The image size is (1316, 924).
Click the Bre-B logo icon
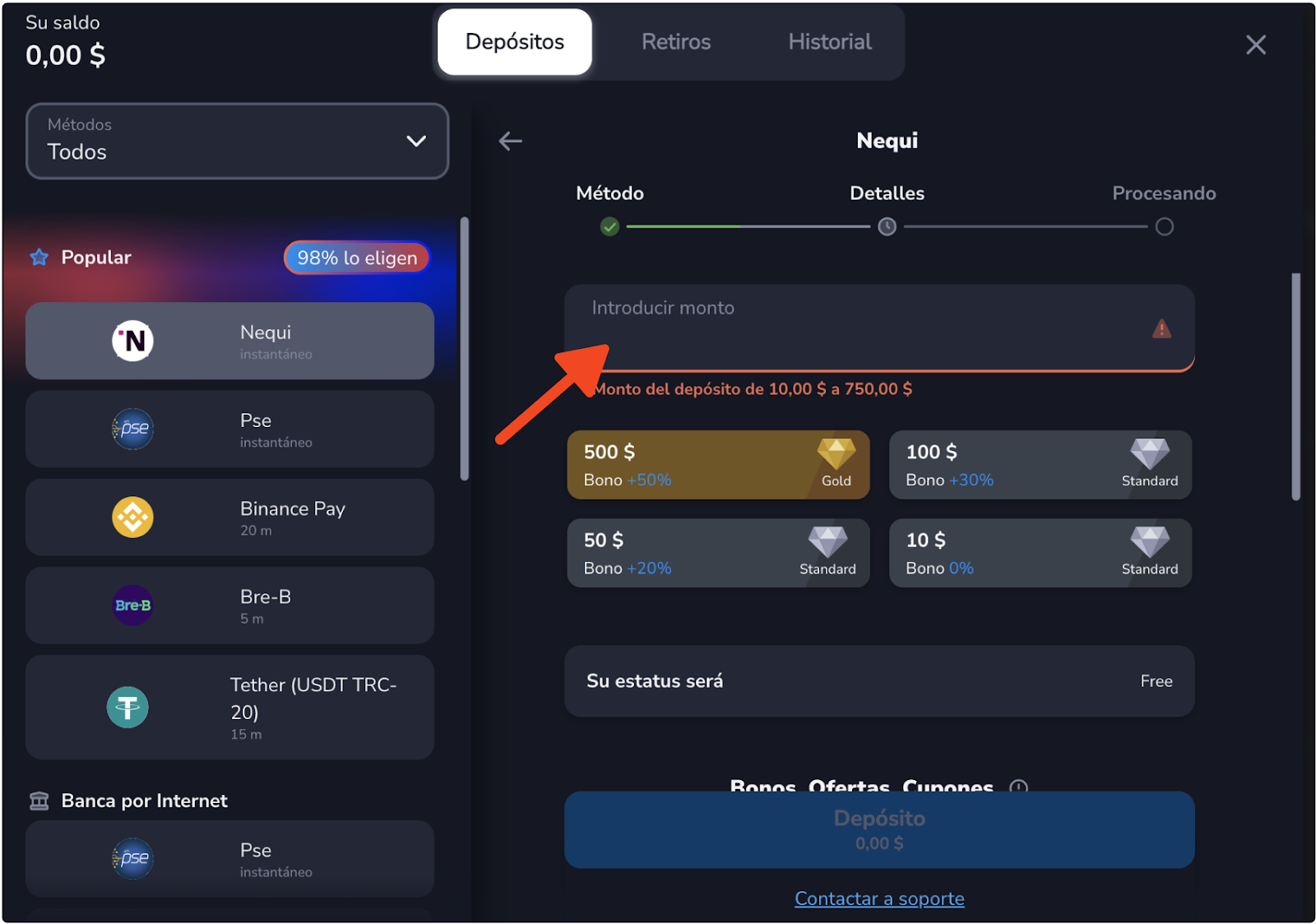[x=132, y=606]
